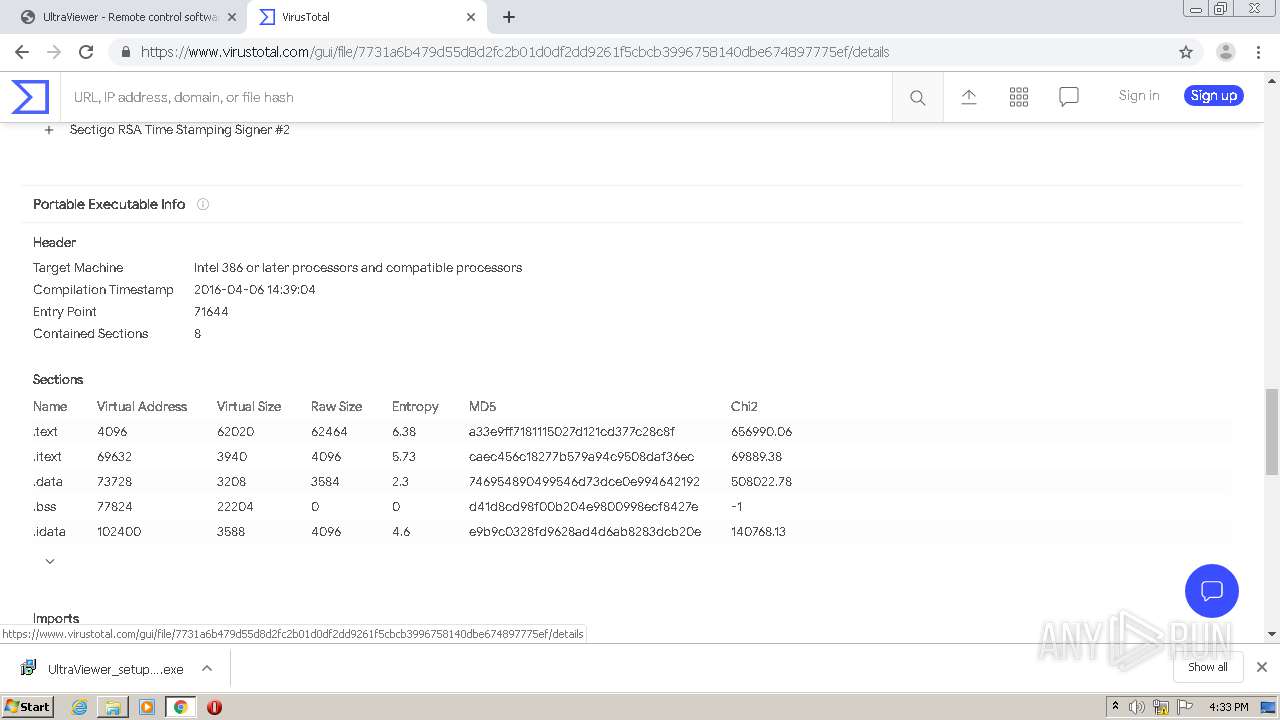Click the red security taskbar icon
This screenshot has height=720, width=1280.
click(214, 707)
